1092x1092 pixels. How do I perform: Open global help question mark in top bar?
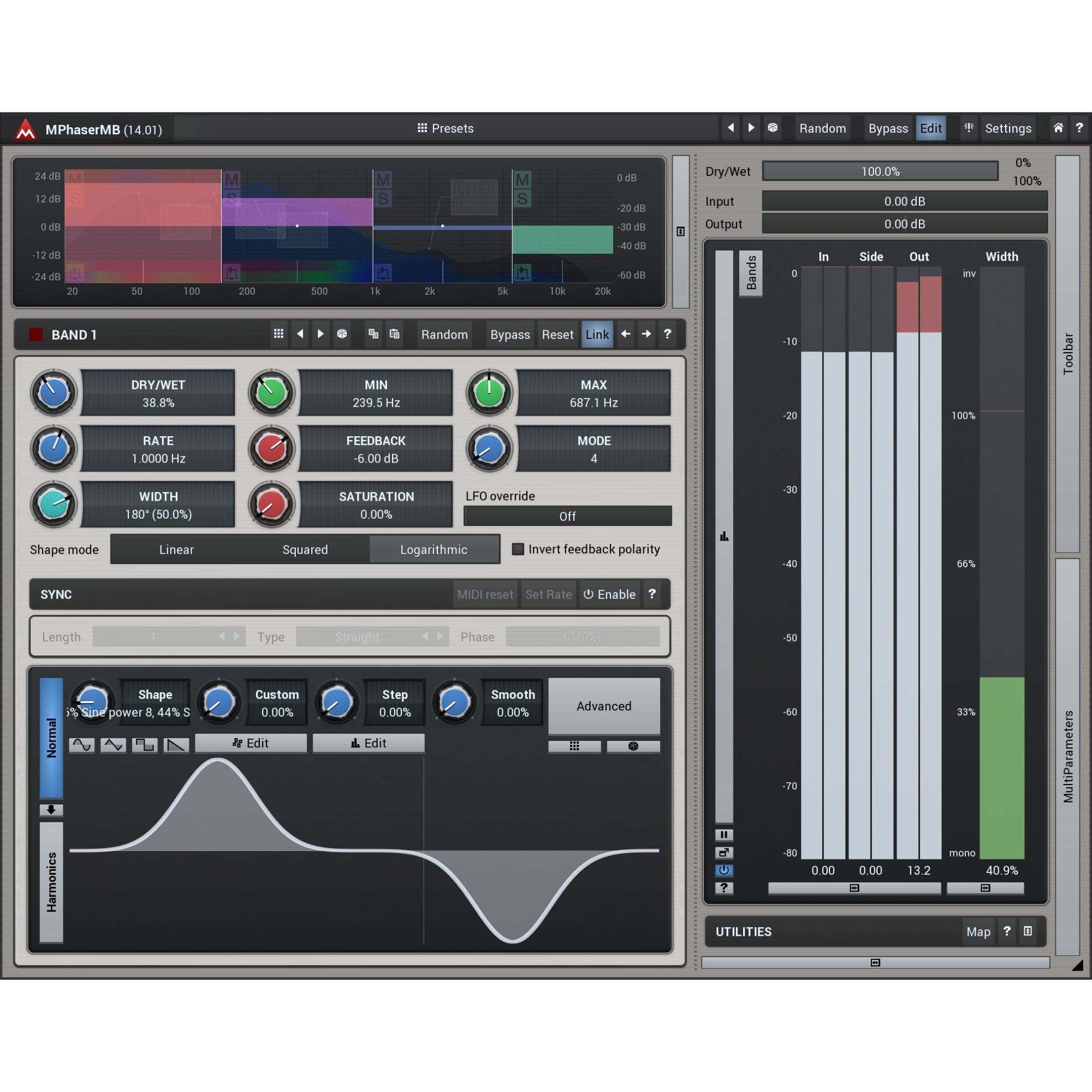pos(1079,128)
